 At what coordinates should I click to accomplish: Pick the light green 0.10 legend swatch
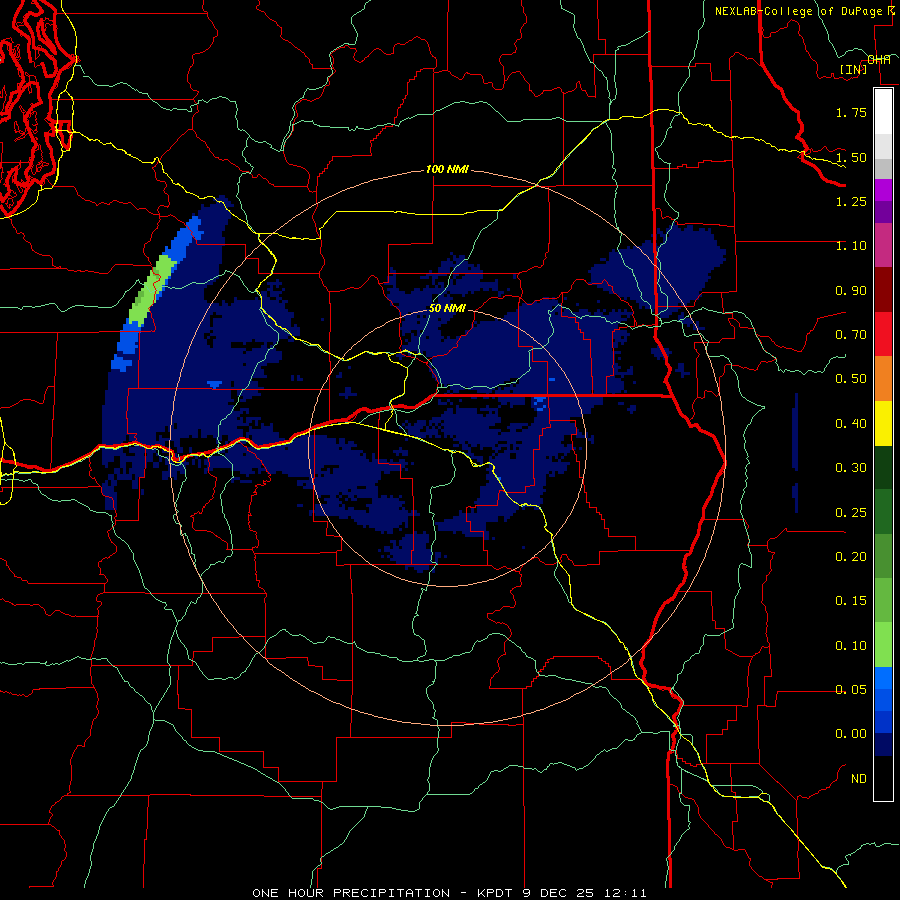tap(883, 645)
